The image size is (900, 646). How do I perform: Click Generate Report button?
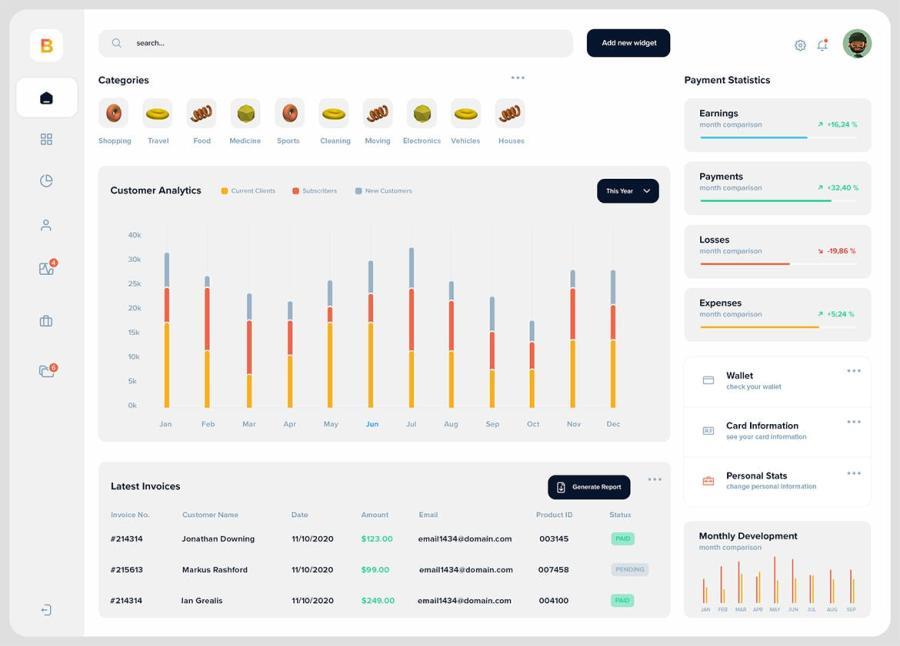(x=589, y=487)
